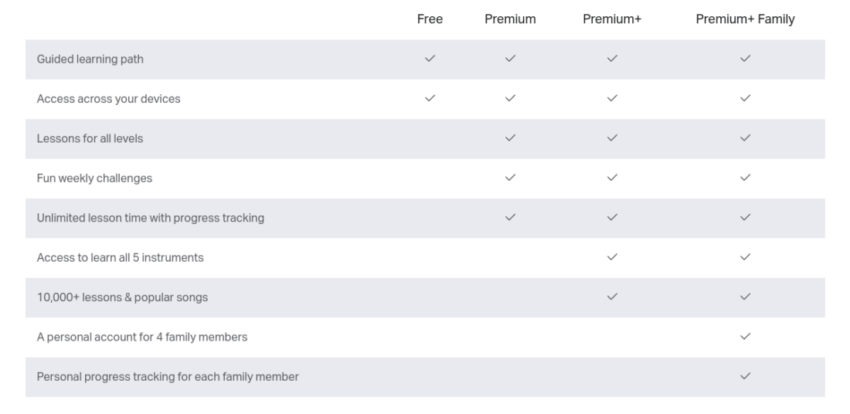Click the Access to learn all 5 instruments label
The height and width of the screenshot is (414, 850).
tap(120, 257)
